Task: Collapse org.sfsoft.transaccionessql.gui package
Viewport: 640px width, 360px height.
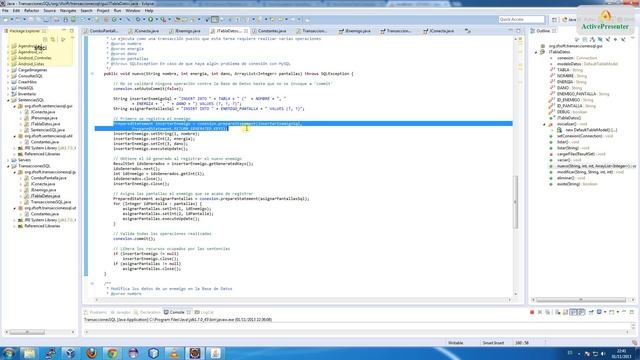Action: pyautogui.click(x=15, y=172)
